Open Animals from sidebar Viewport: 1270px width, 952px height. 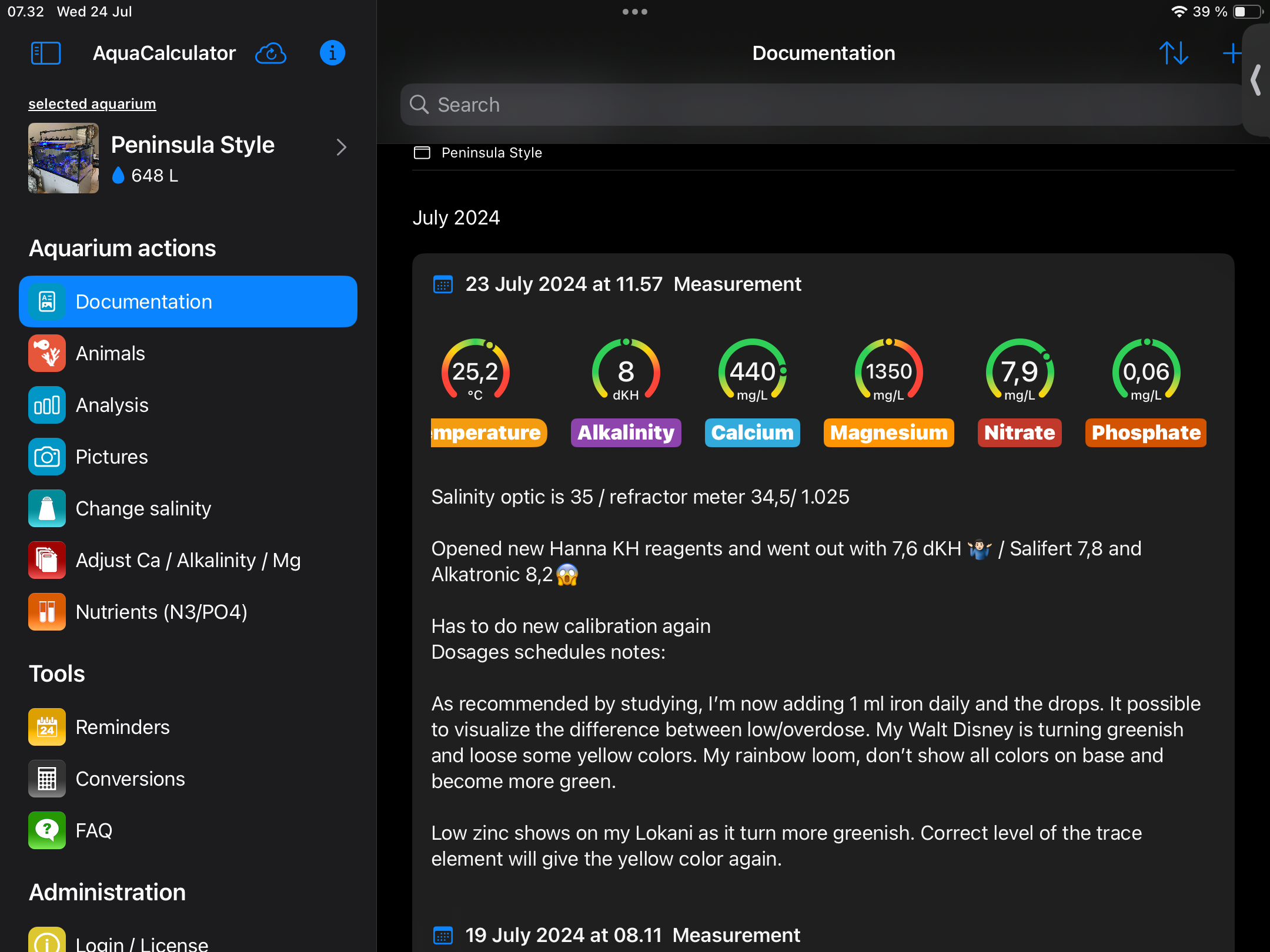tap(110, 353)
